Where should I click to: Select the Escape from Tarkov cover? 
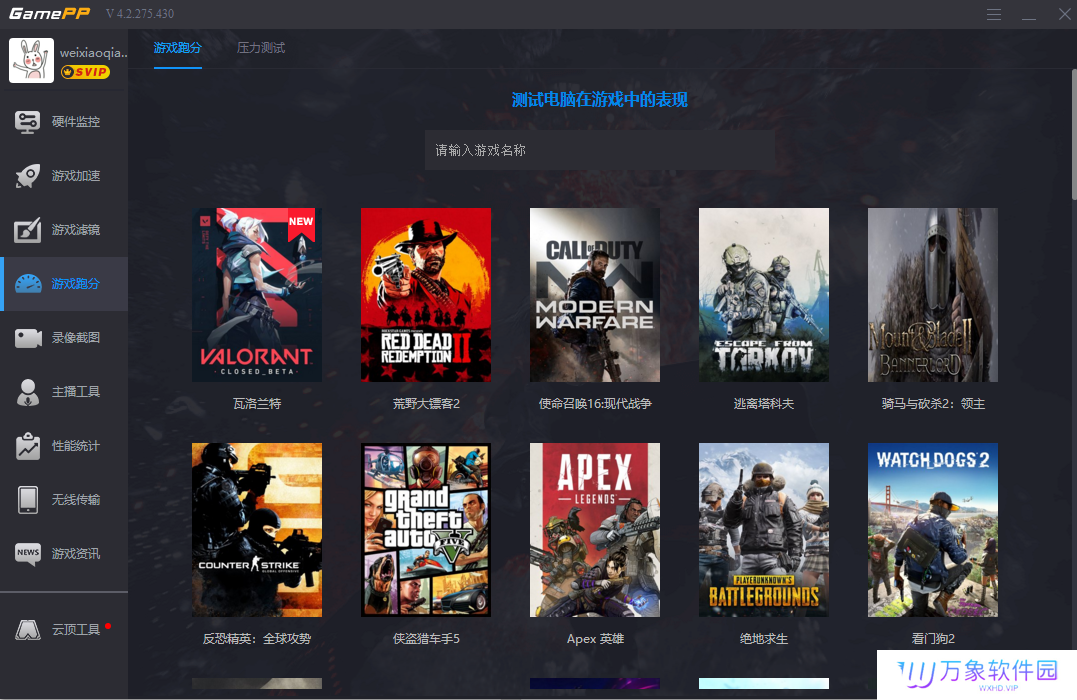point(764,295)
